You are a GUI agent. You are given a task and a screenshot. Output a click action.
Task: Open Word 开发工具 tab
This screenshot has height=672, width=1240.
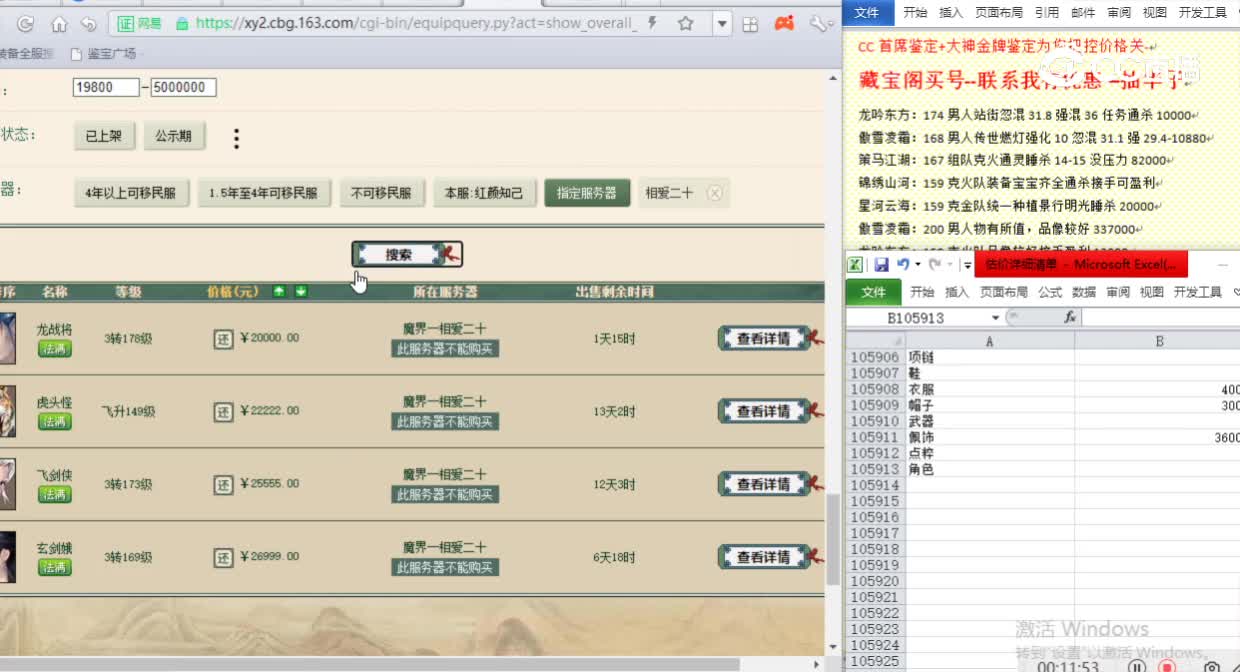pos(1203,12)
